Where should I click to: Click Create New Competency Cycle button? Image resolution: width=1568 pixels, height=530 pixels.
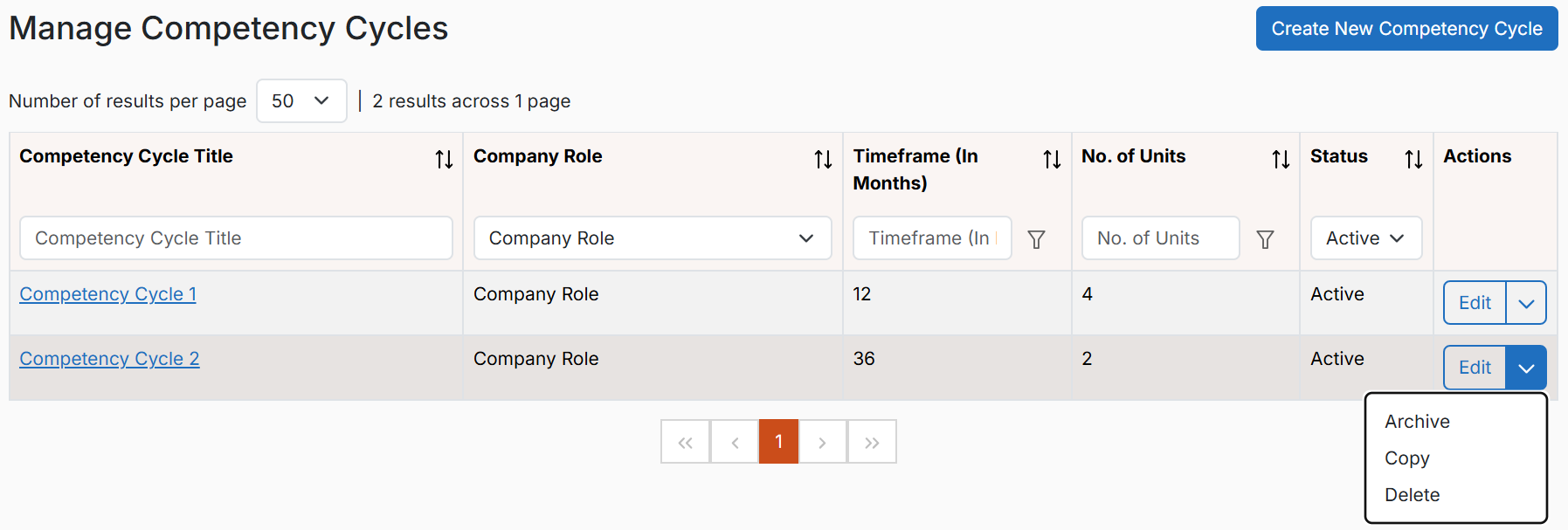(x=1406, y=29)
